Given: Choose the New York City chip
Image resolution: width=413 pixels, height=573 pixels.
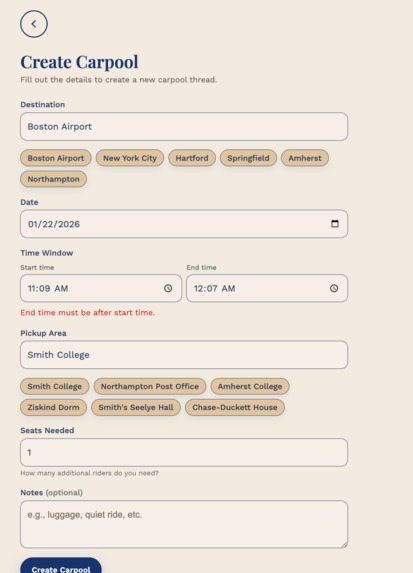Looking at the screenshot, I should click(x=130, y=158).
